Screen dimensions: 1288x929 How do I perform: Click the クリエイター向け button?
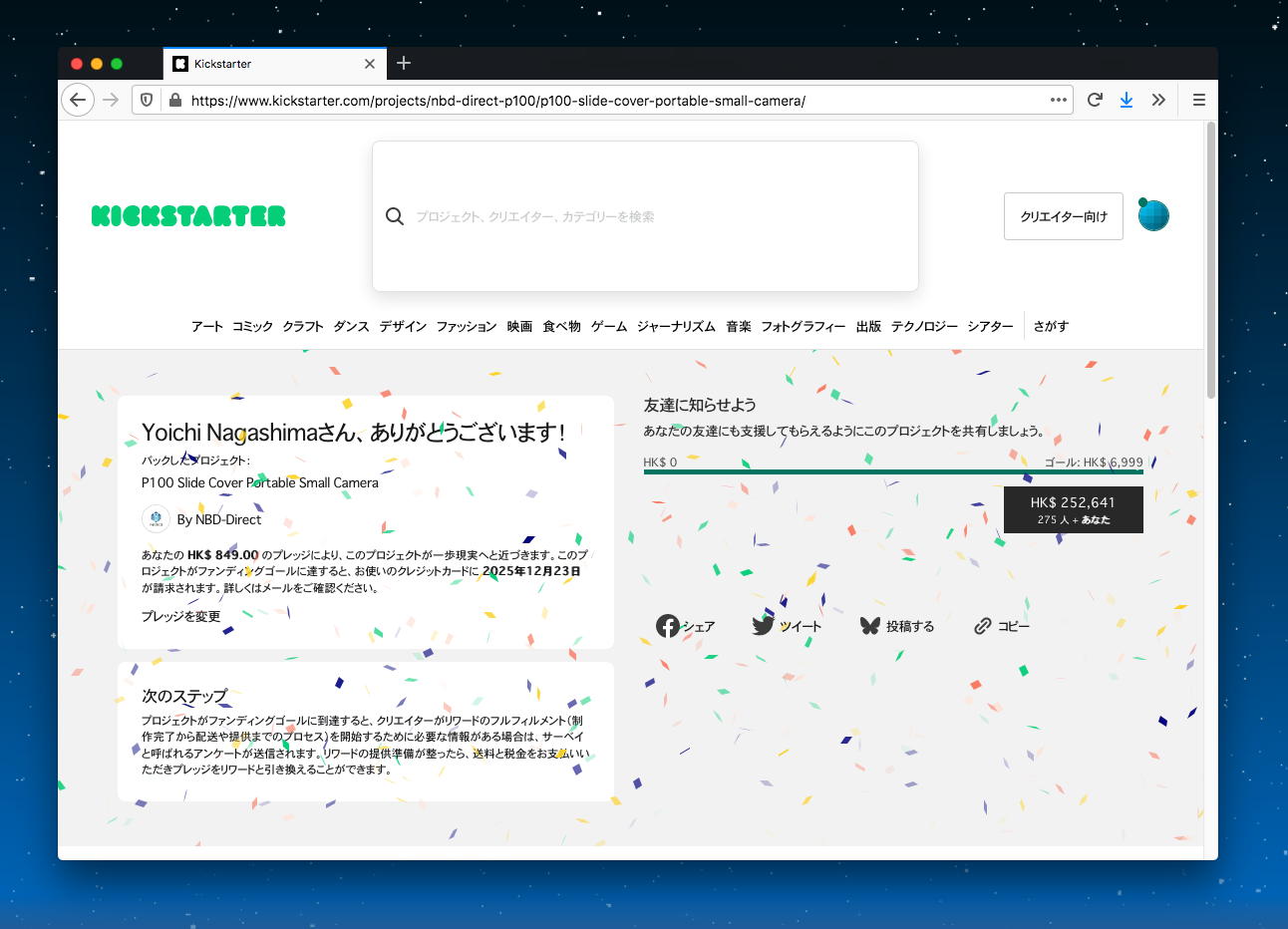click(1064, 216)
